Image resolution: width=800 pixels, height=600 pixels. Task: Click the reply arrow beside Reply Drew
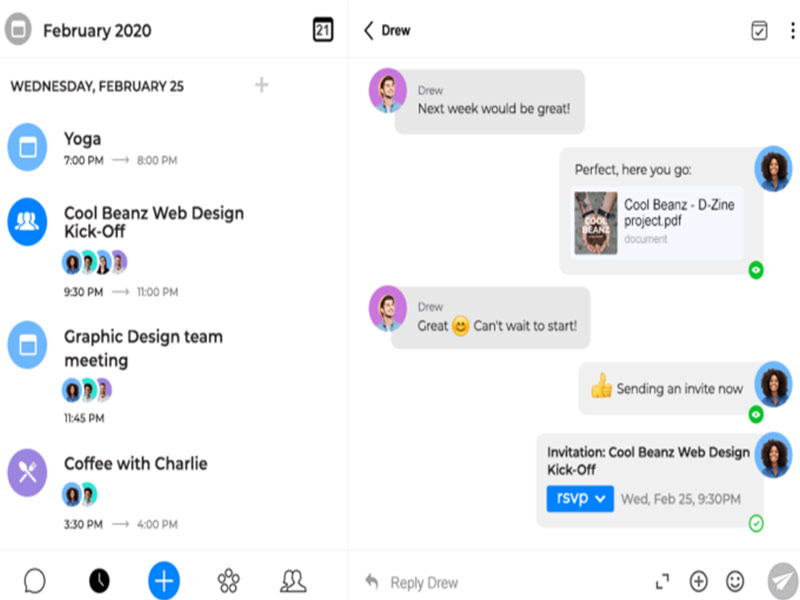(x=370, y=581)
